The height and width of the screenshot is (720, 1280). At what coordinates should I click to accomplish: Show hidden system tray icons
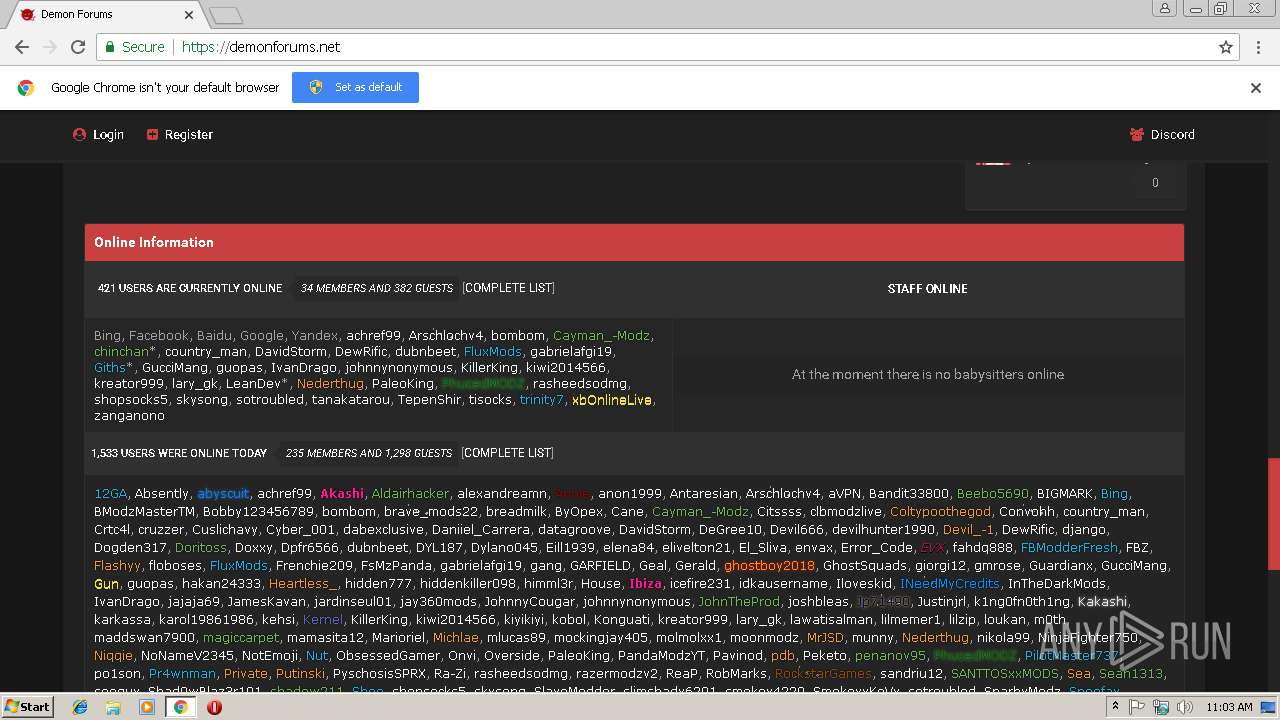(1115, 707)
